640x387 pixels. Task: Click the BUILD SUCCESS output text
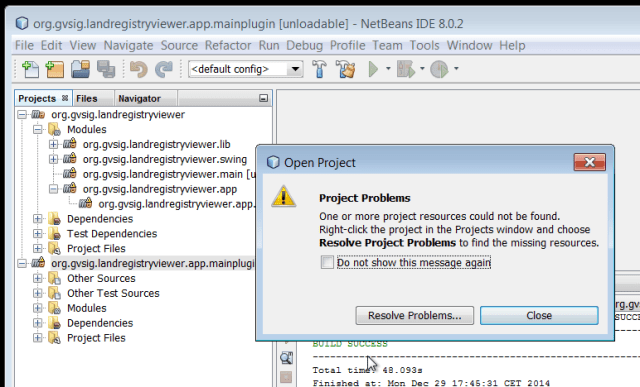pos(350,344)
